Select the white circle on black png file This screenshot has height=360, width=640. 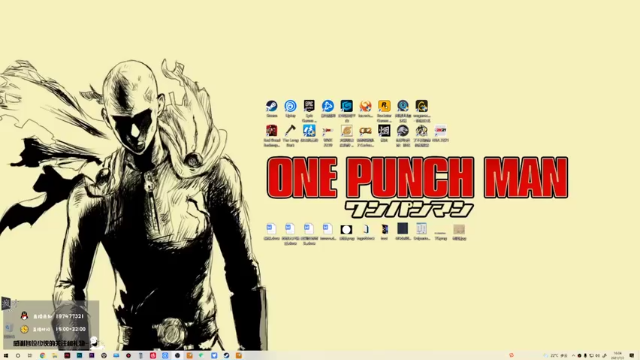tap(347, 229)
